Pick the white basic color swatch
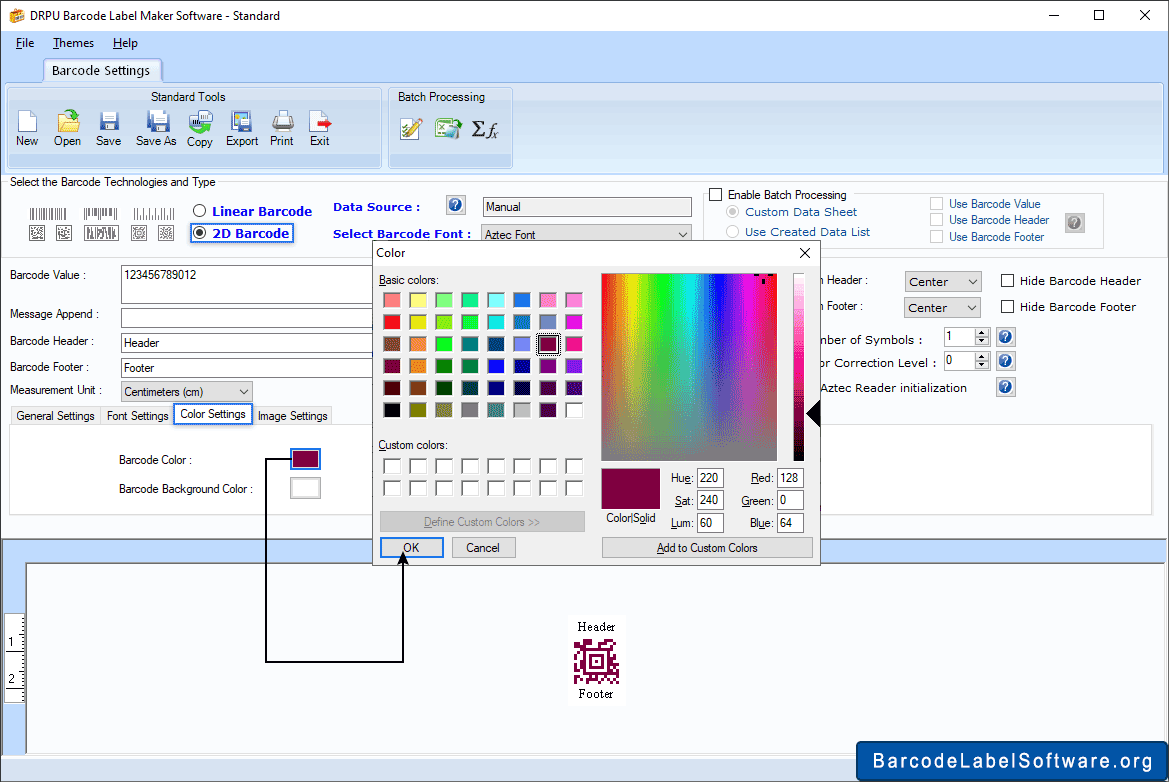The image size is (1169, 782). pyautogui.click(x=574, y=410)
